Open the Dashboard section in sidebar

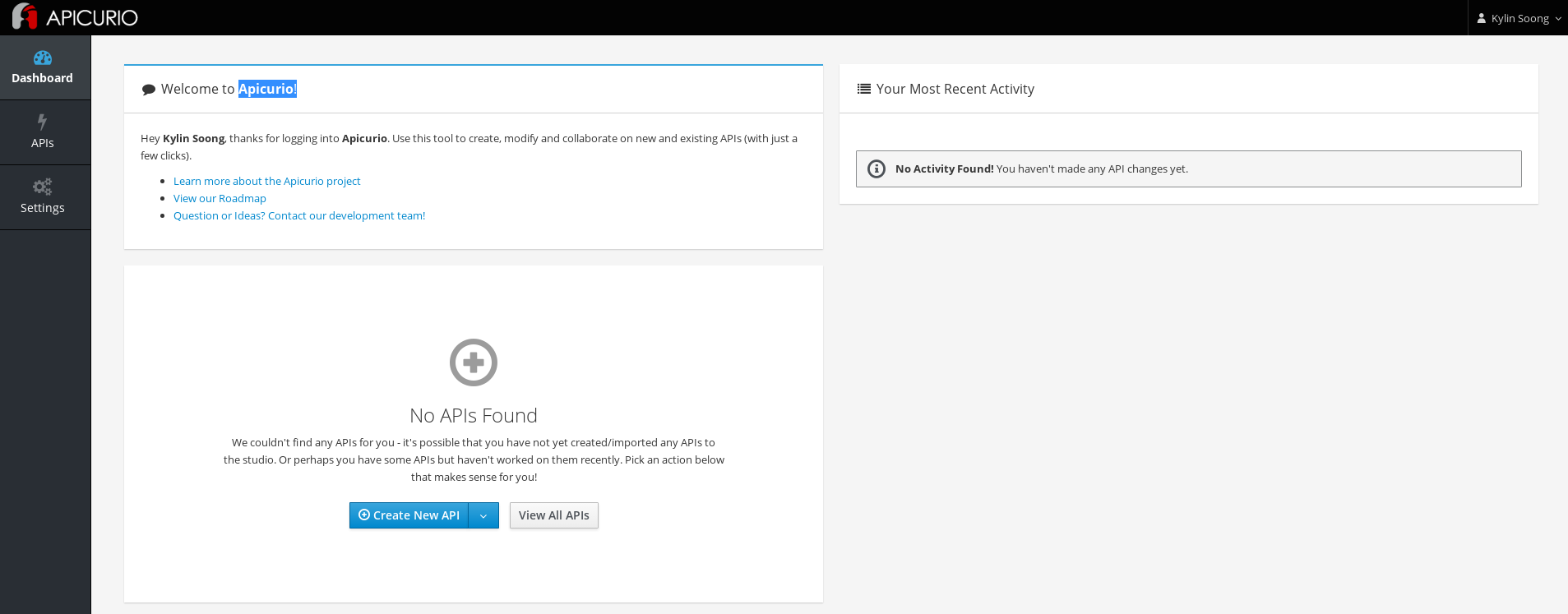45,67
